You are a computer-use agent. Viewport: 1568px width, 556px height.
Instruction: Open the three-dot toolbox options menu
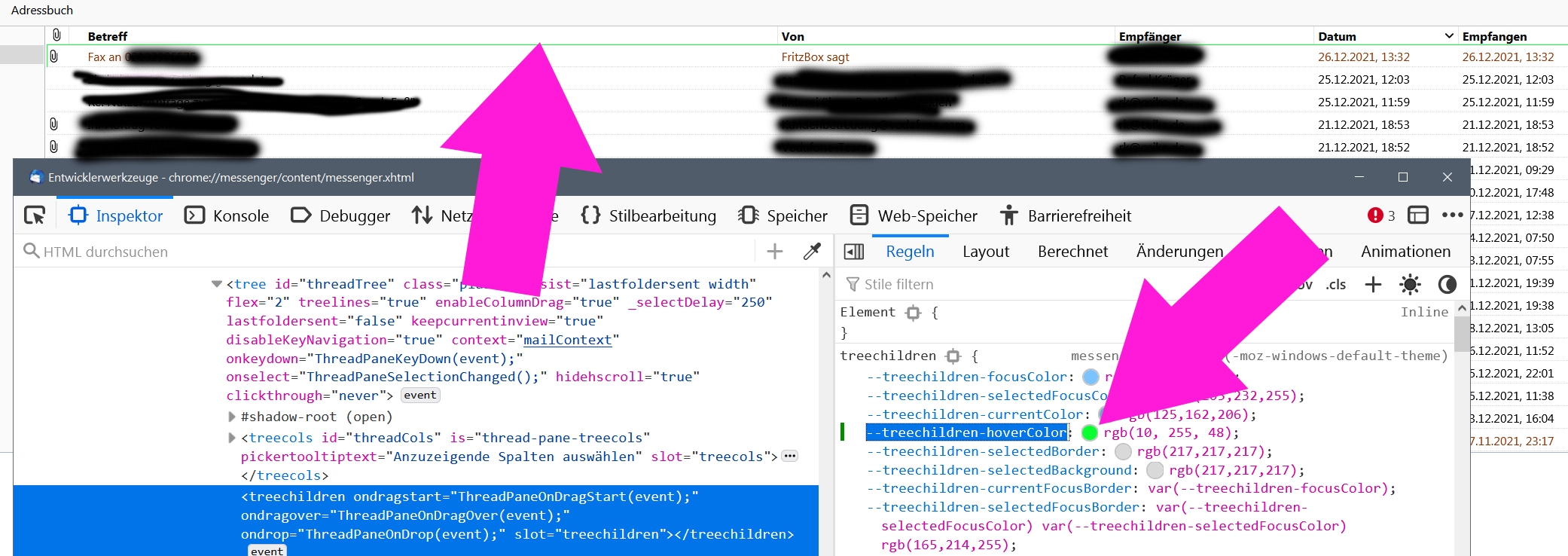(1453, 215)
